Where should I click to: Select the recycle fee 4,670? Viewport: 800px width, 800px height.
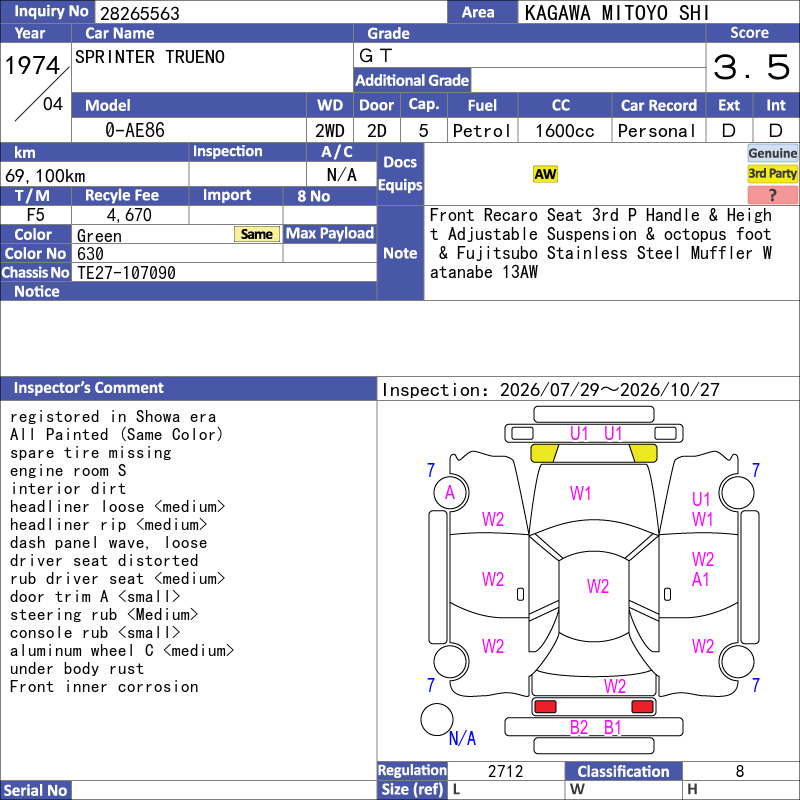click(x=129, y=215)
